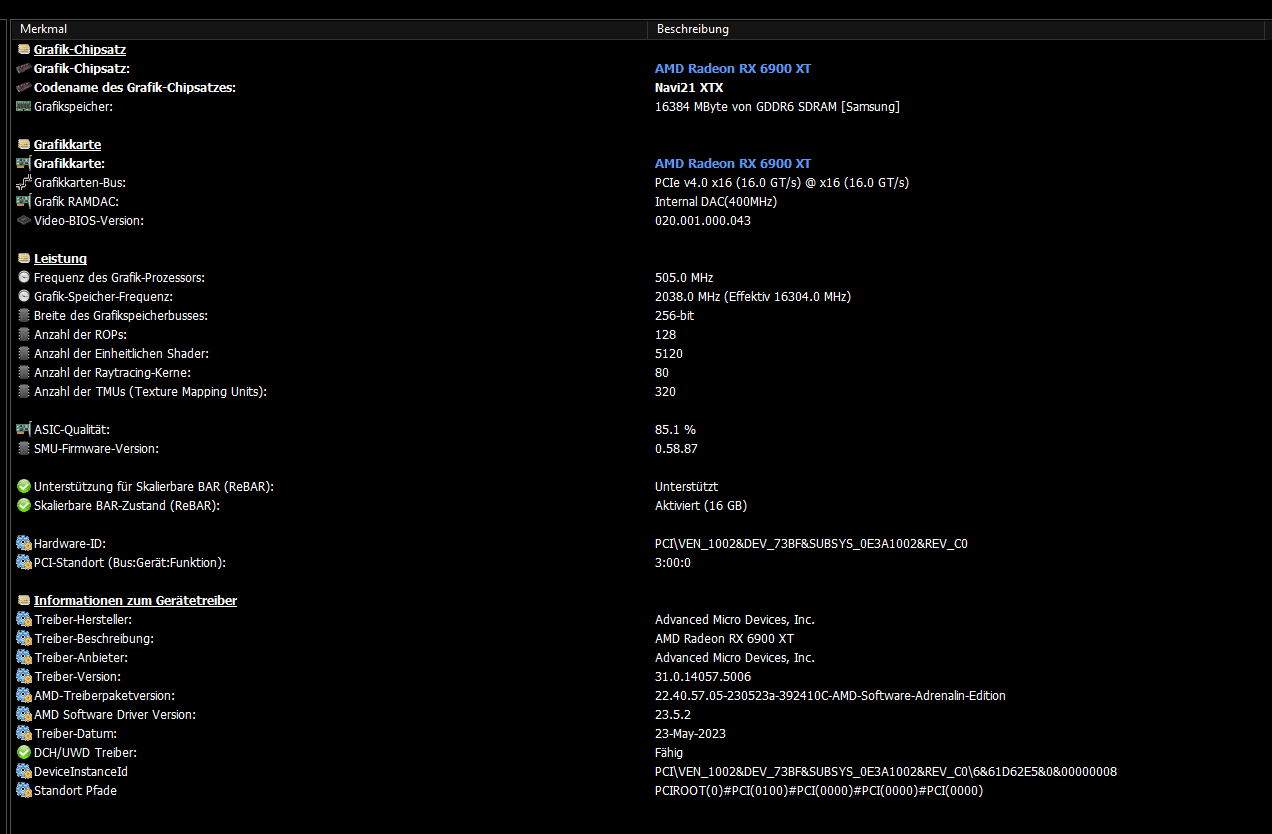Screen dimensions: 1272x834
Task: Open the blue Grafik-Chipsatz AMD Radeon link
Action: (732, 68)
